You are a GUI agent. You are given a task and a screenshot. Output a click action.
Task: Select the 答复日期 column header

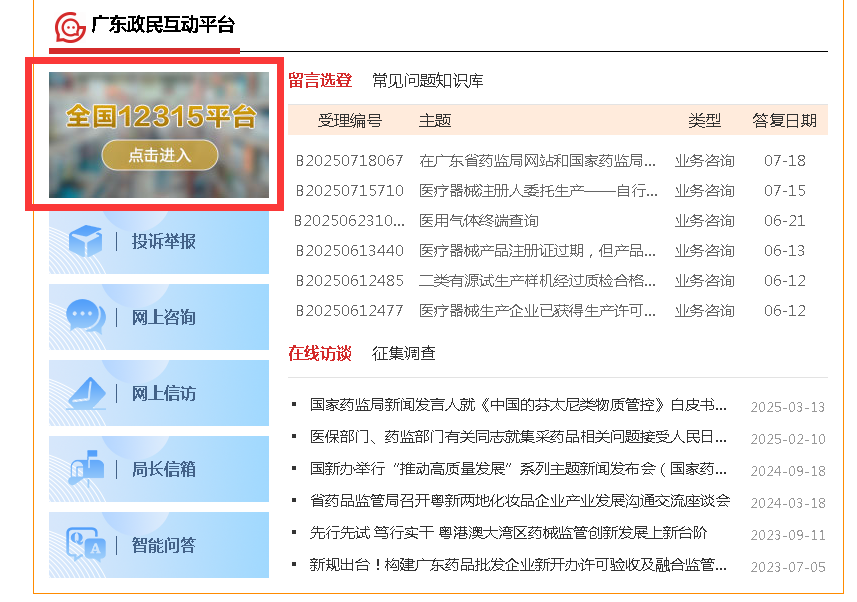point(782,120)
